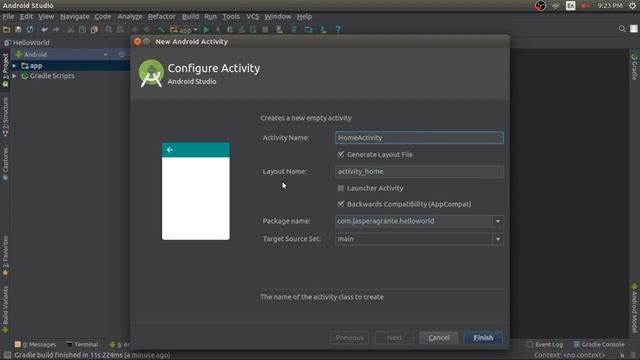Screen dimensions: 640x360
Task: Click the Synchronize toolbar icon
Action: click(x=30, y=29)
